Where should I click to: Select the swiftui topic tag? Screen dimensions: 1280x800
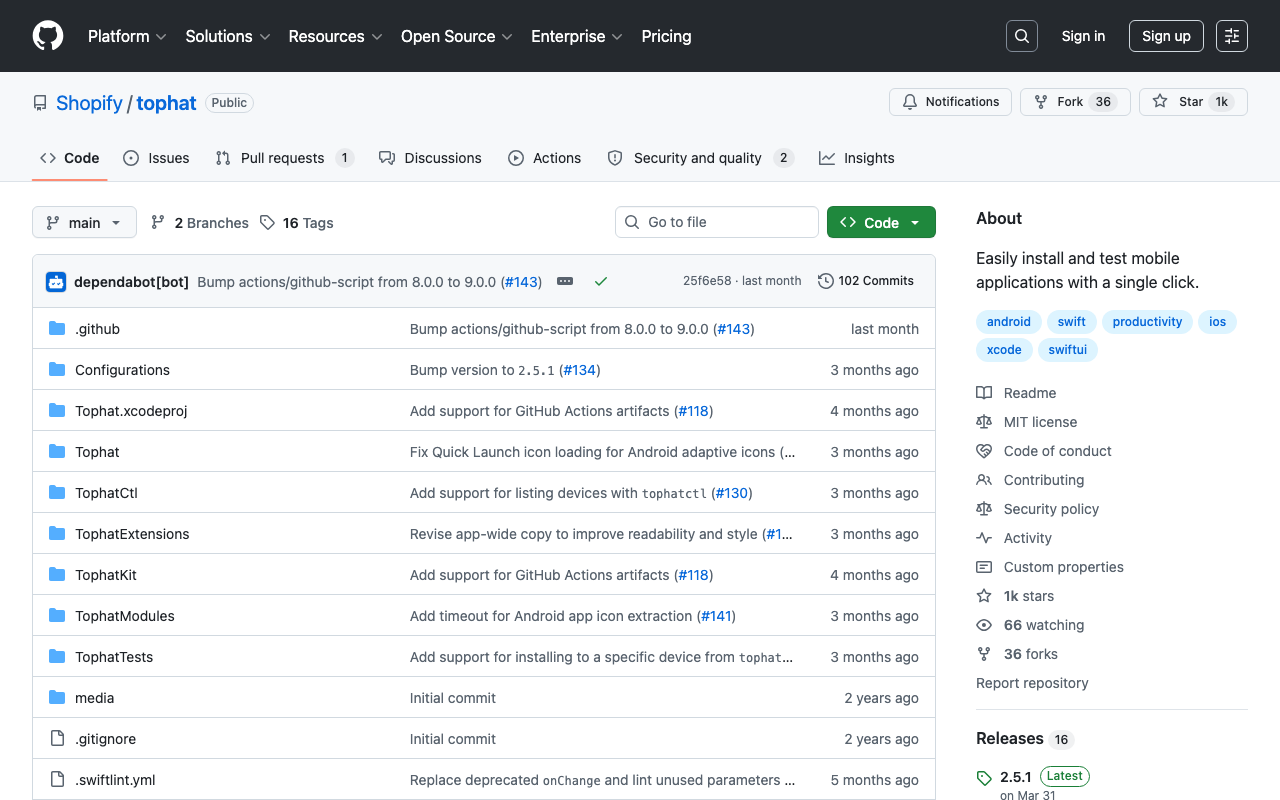(1068, 350)
